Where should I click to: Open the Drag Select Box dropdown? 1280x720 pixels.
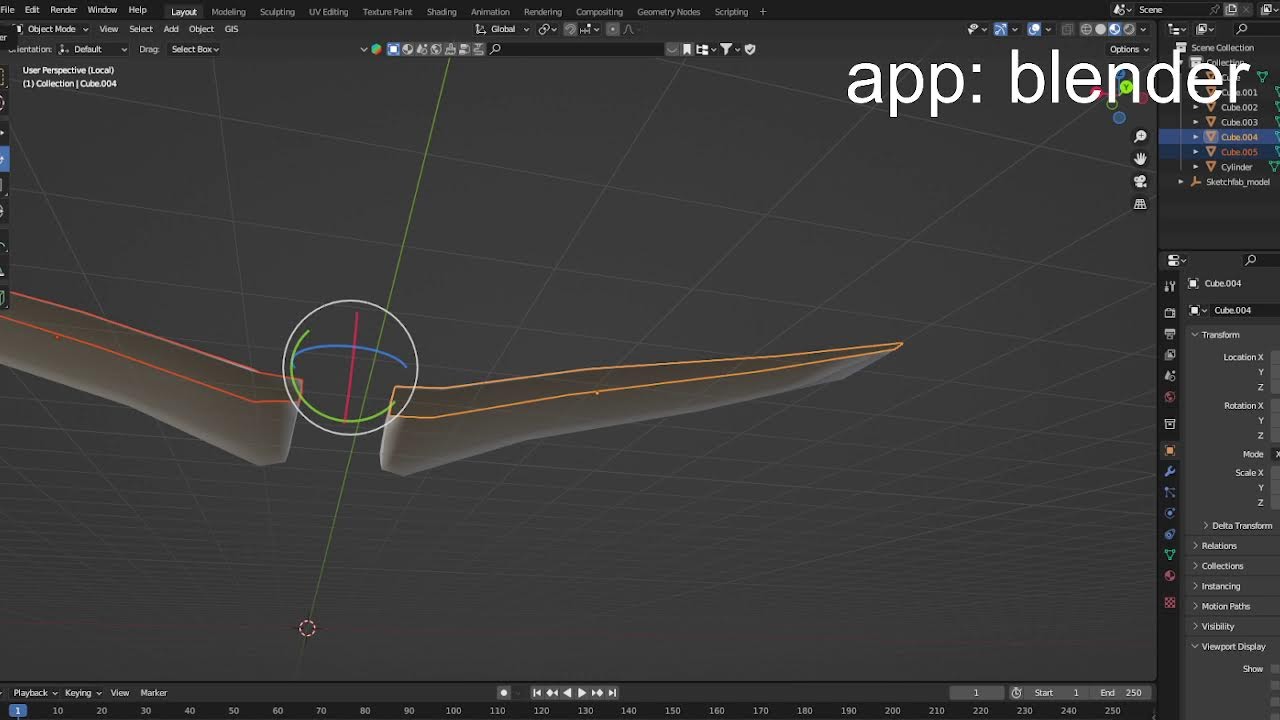(x=194, y=49)
